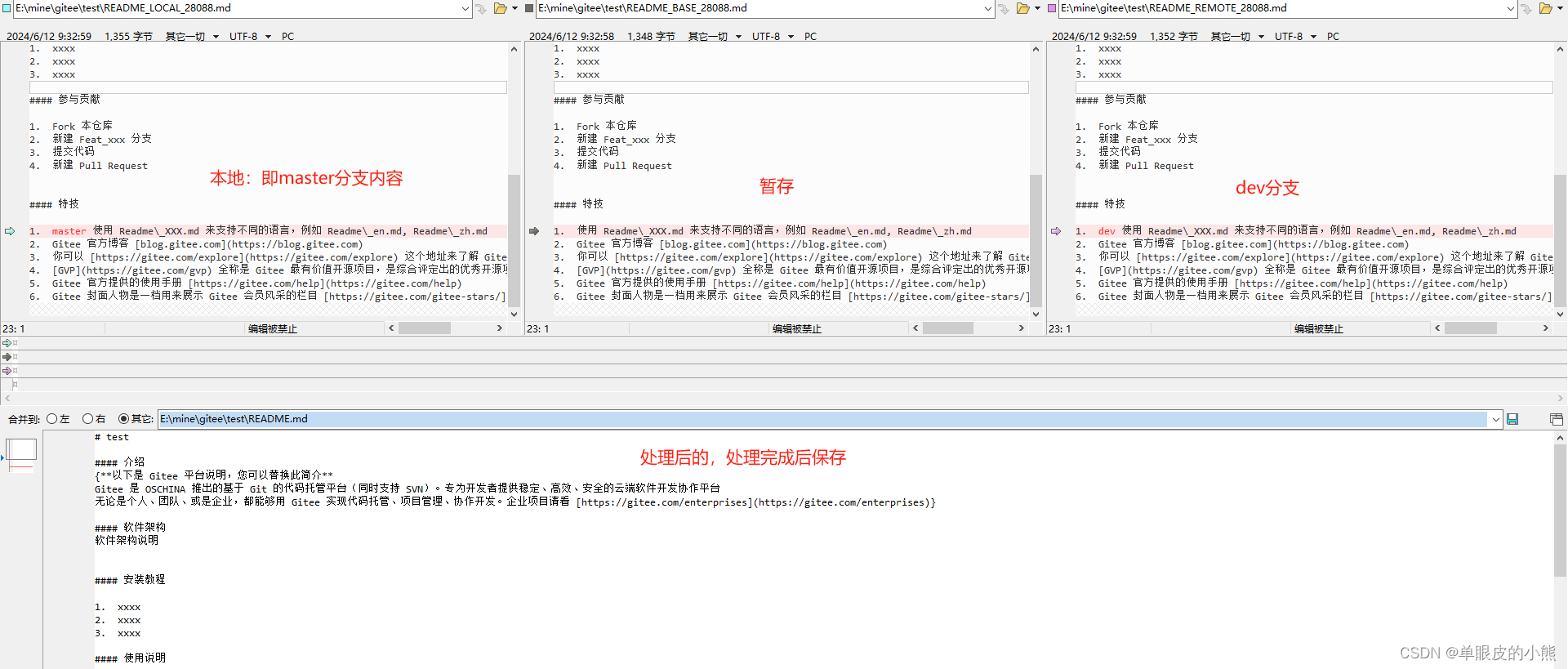Click the magenta arrow in the REMOTE pane gutter
This screenshot has height=669, width=1568.
point(1056,231)
